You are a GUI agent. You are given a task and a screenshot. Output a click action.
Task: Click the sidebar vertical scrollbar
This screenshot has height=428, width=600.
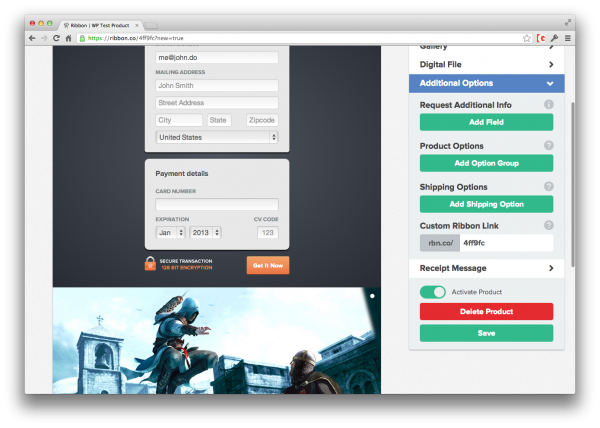572,184
